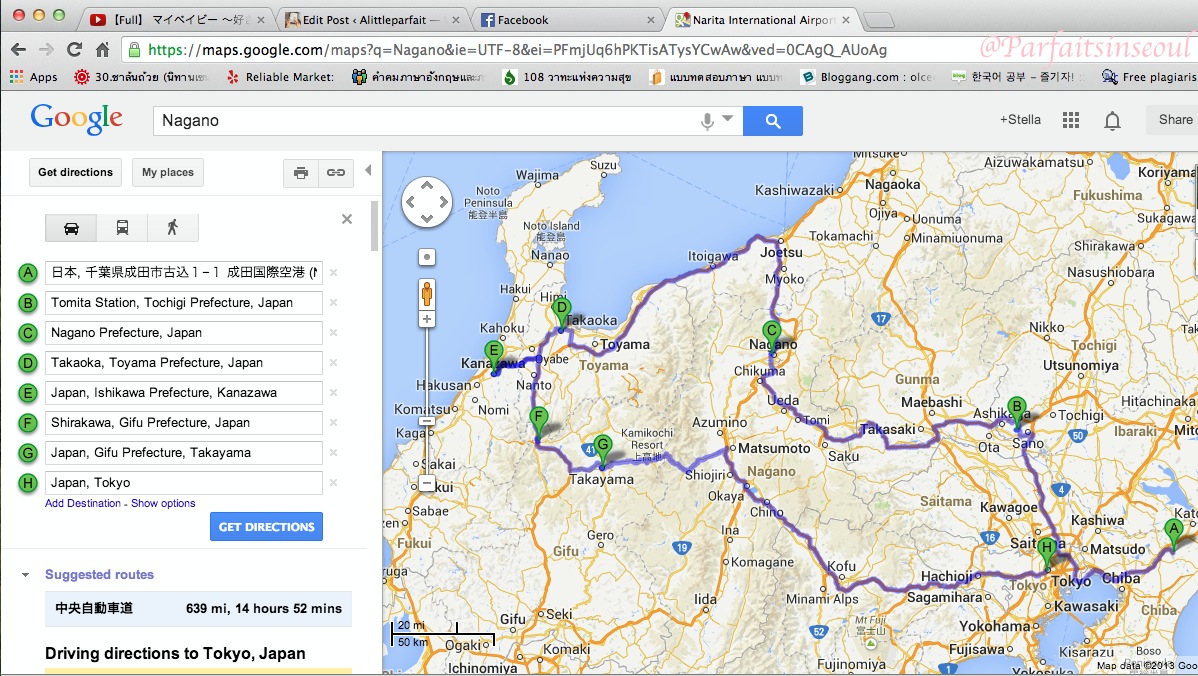Image resolution: width=1198 pixels, height=676 pixels.
Task: Select the driving car travel mode
Action: [x=71, y=228]
